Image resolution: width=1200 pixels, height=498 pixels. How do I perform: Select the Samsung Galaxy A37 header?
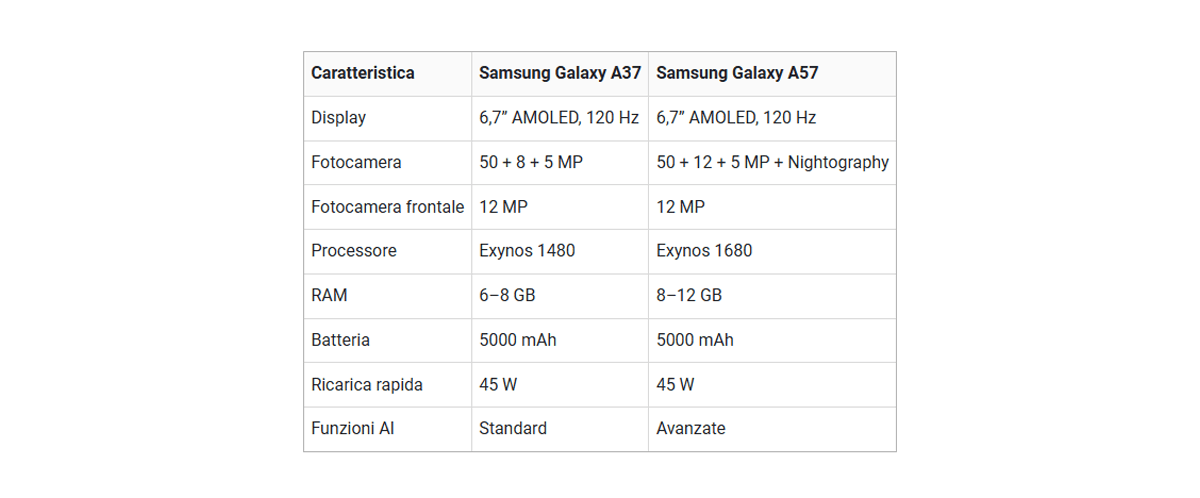pos(560,73)
